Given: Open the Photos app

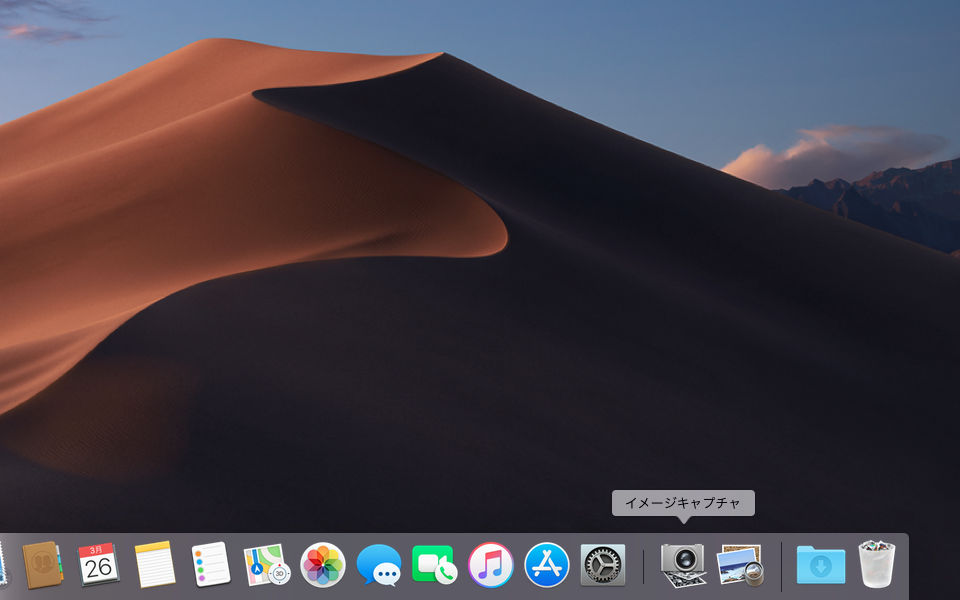Looking at the screenshot, I should click(323, 564).
